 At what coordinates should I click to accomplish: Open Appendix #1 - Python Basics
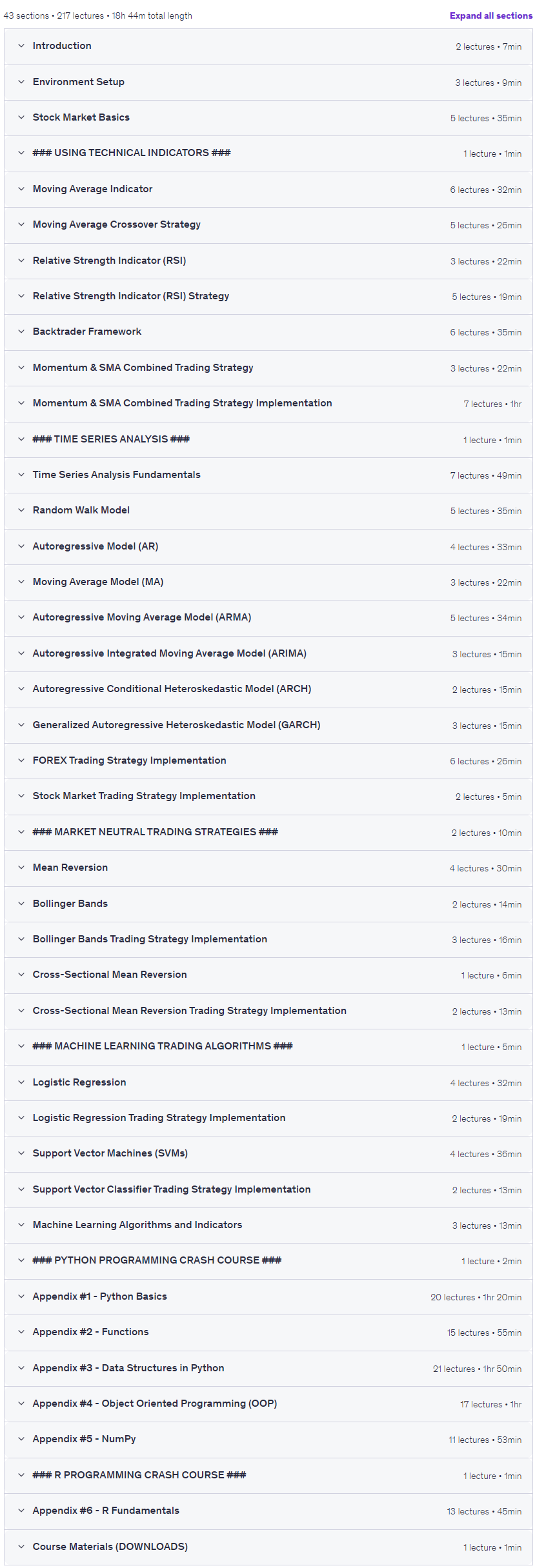tap(268, 1296)
